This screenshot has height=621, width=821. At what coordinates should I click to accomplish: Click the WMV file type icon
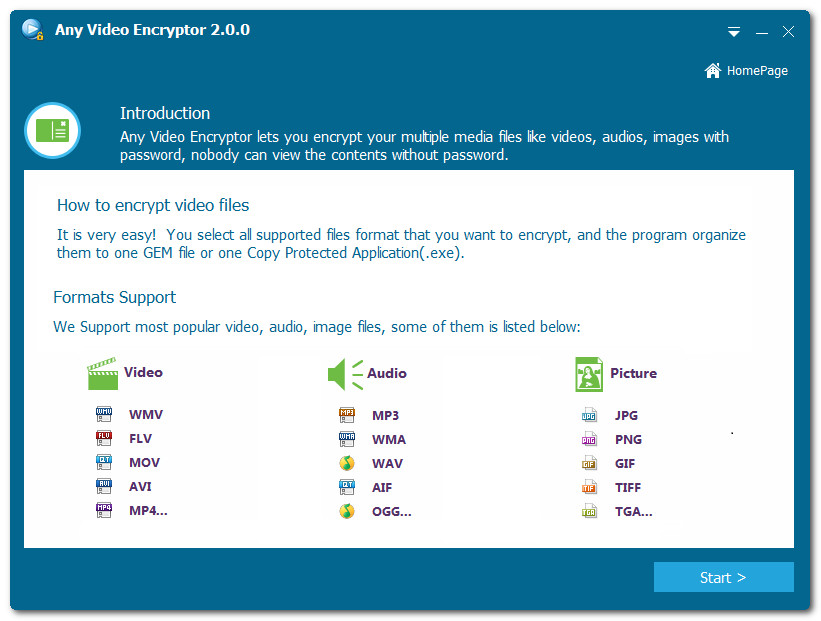click(x=104, y=414)
